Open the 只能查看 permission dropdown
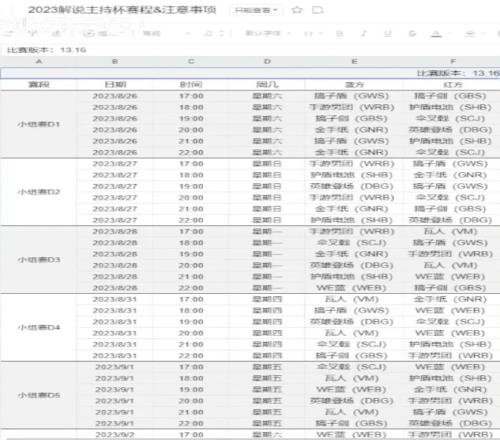The image size is (500, 440). point(256,10)
